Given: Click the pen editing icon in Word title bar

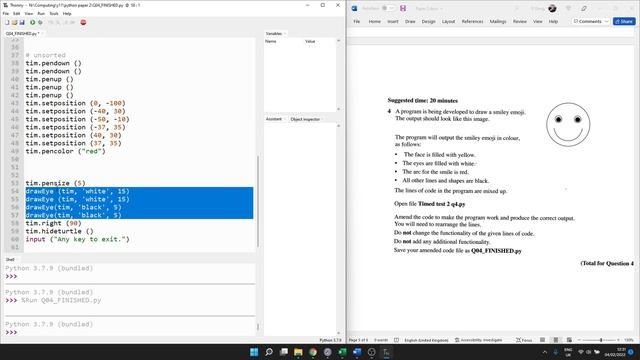Looking at the screenshot, I should [x=584, y=8].
